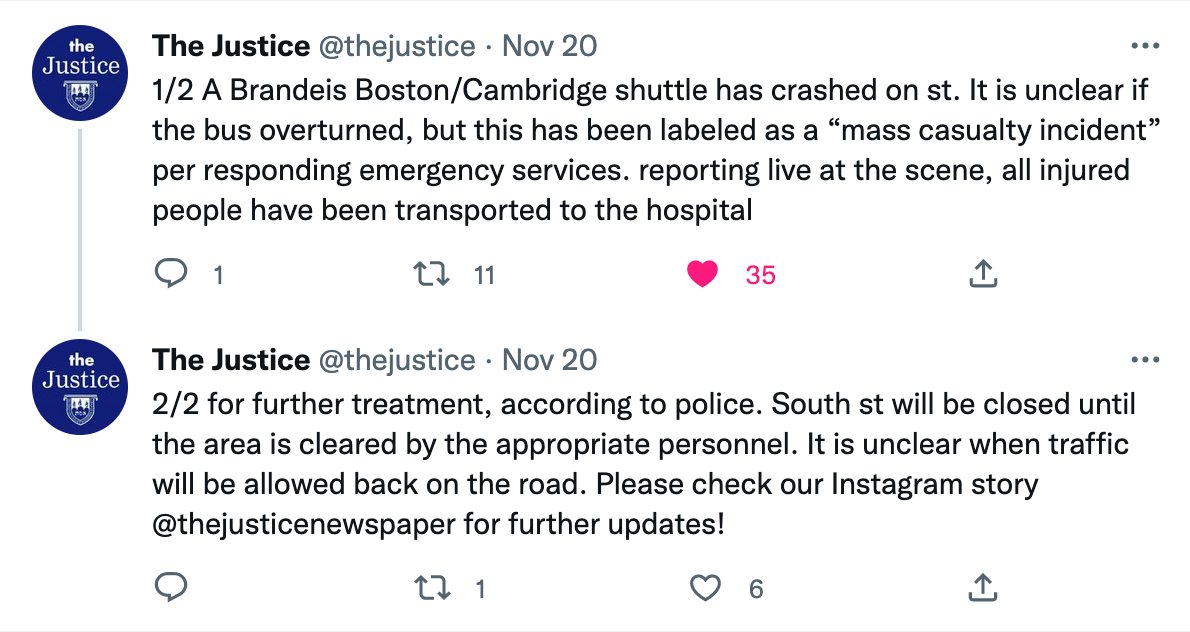Viewport: 1190px width, 632px height.
Task: Reply to the second 2/2 tweet
Action: point(170,588)
